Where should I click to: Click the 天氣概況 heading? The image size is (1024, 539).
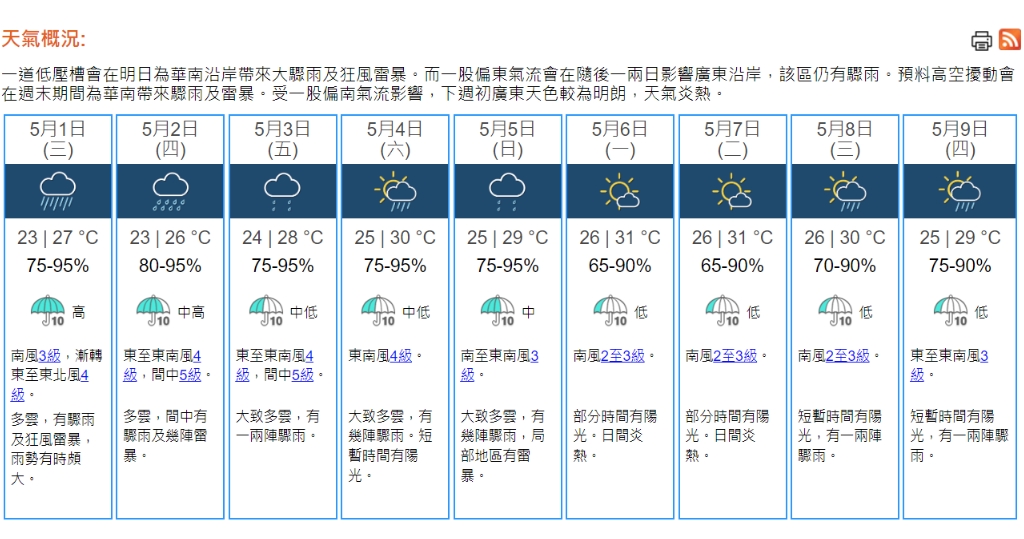tap(43, 39)
